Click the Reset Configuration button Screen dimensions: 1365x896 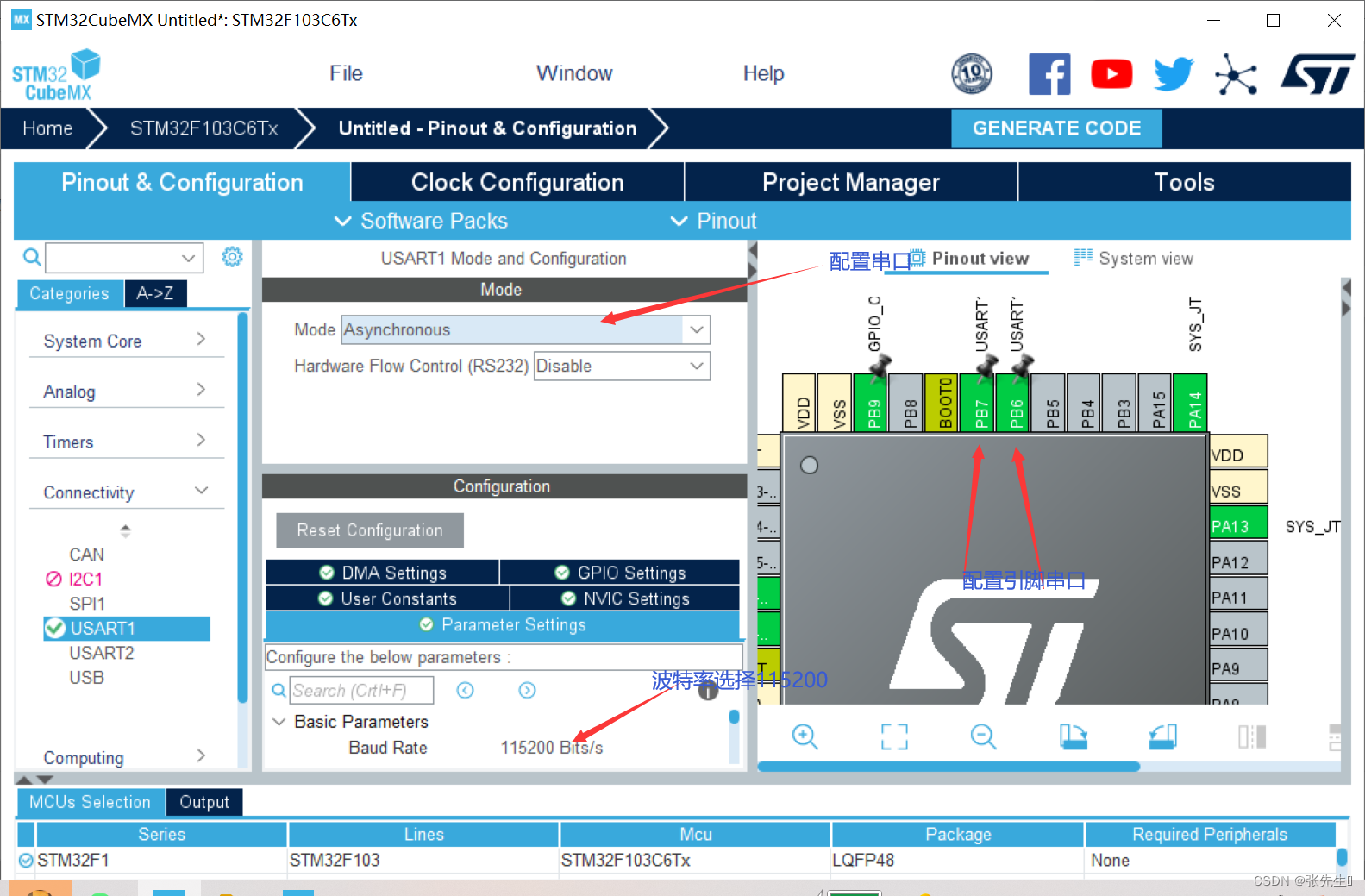coord(370,530)
